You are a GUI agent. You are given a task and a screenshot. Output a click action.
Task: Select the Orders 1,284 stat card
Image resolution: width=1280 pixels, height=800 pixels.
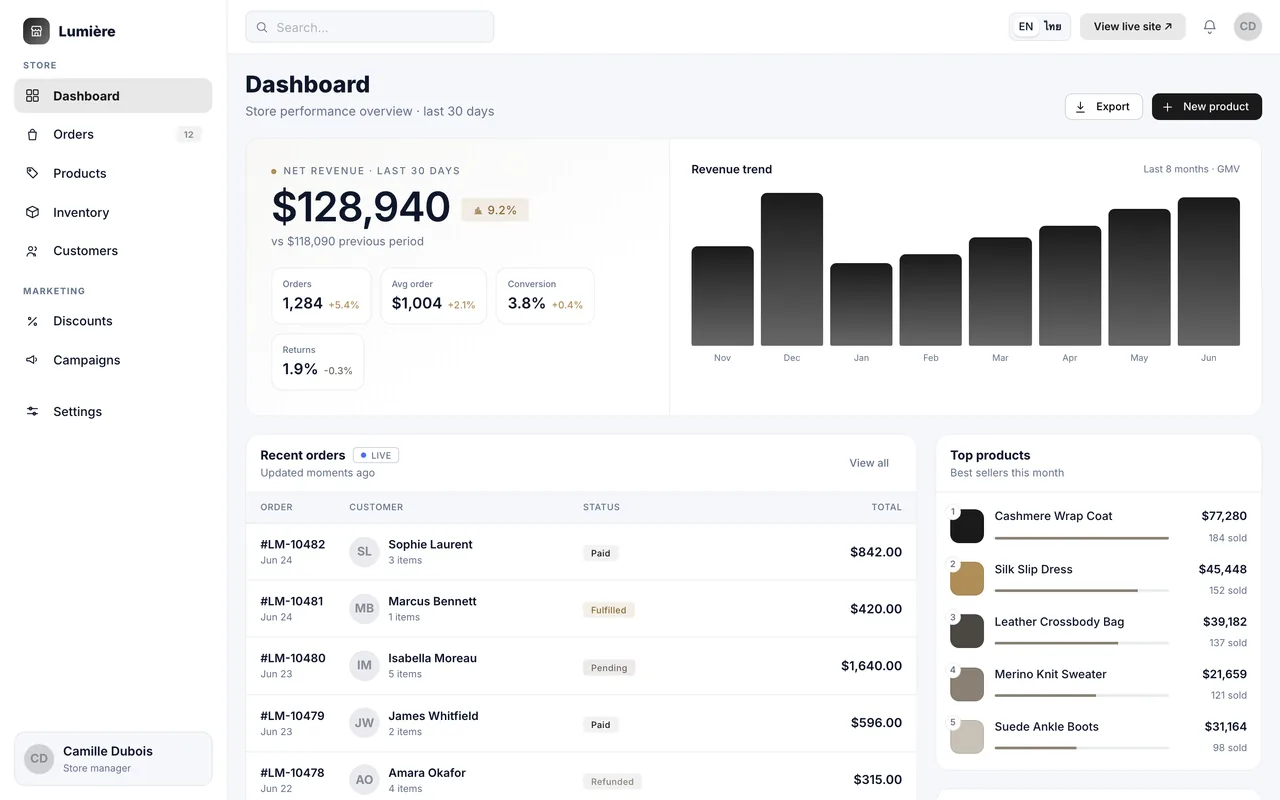coord(321,296)
